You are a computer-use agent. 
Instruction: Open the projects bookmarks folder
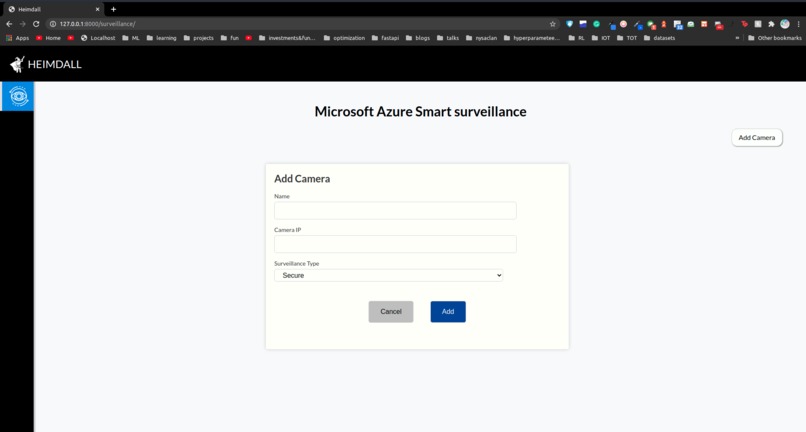coord(198,38)
